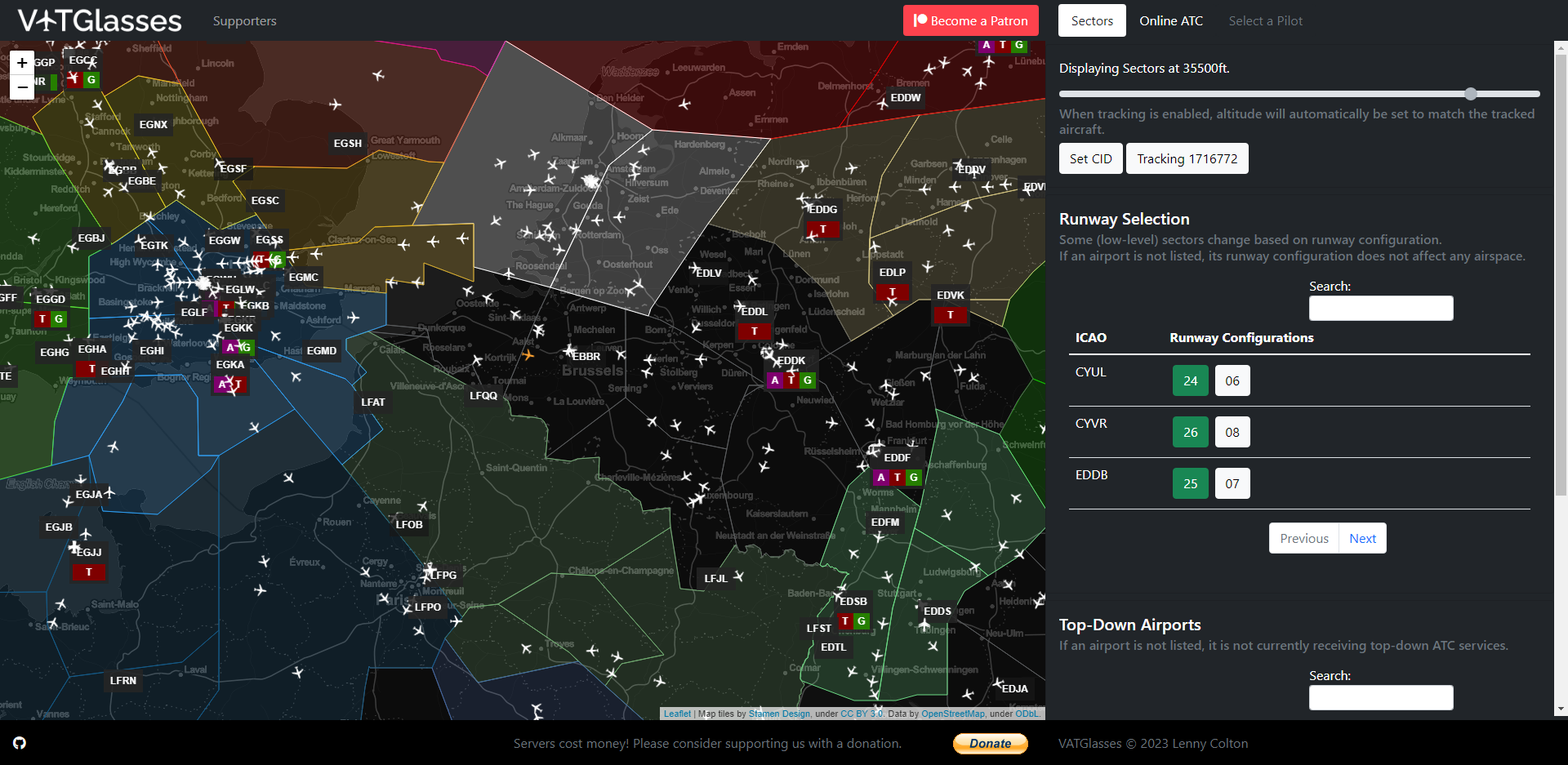Click the Runway Selection search field
Viewport: 1568px width, 765px height.
coord(1380,308)
